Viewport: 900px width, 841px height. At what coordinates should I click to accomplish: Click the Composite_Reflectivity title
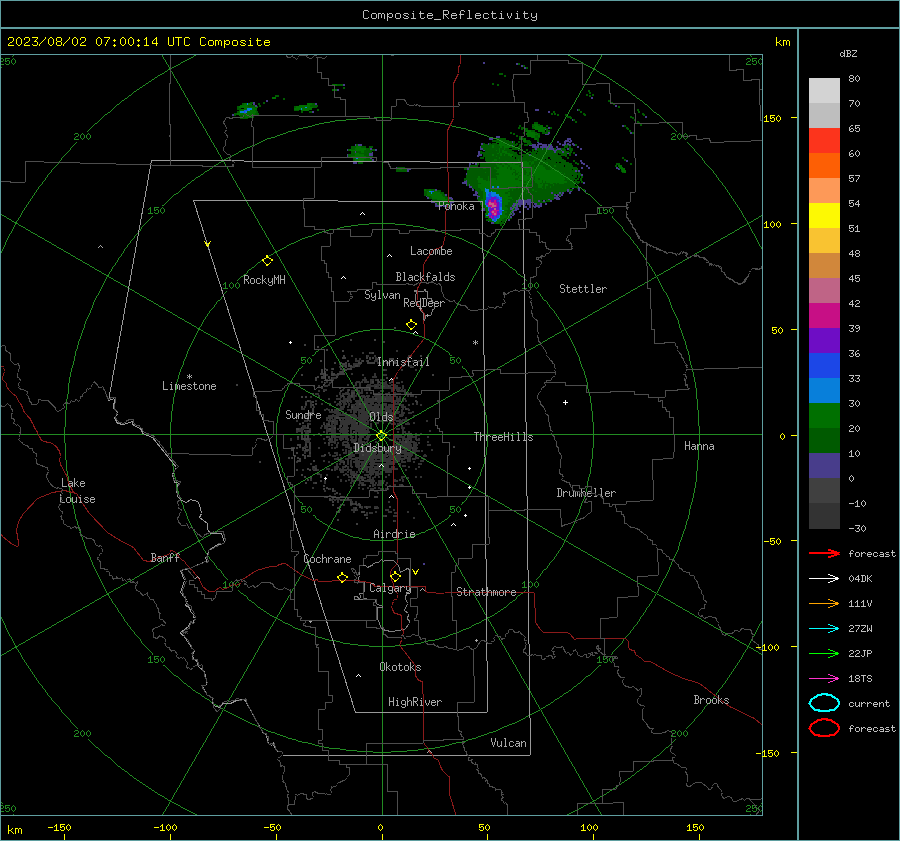[x=449, y=15]
